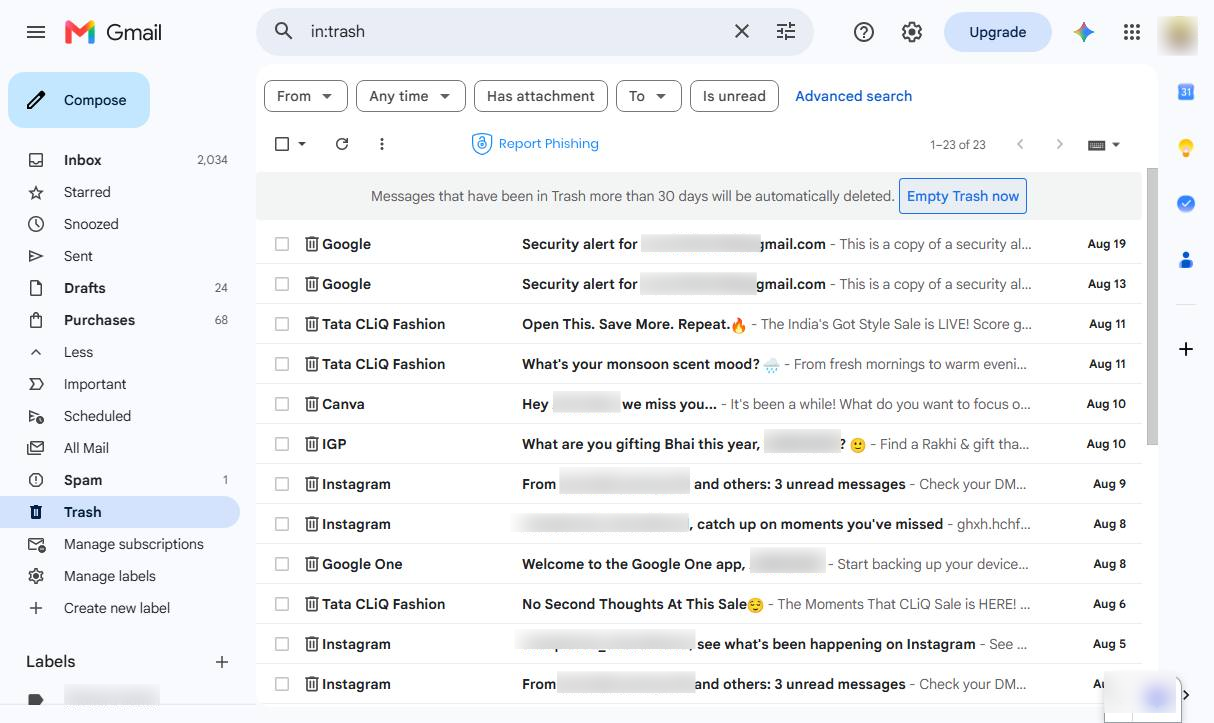Screen dimensions: 1214x723
Task: Refresh the trash message list
Action: [342, 144]
